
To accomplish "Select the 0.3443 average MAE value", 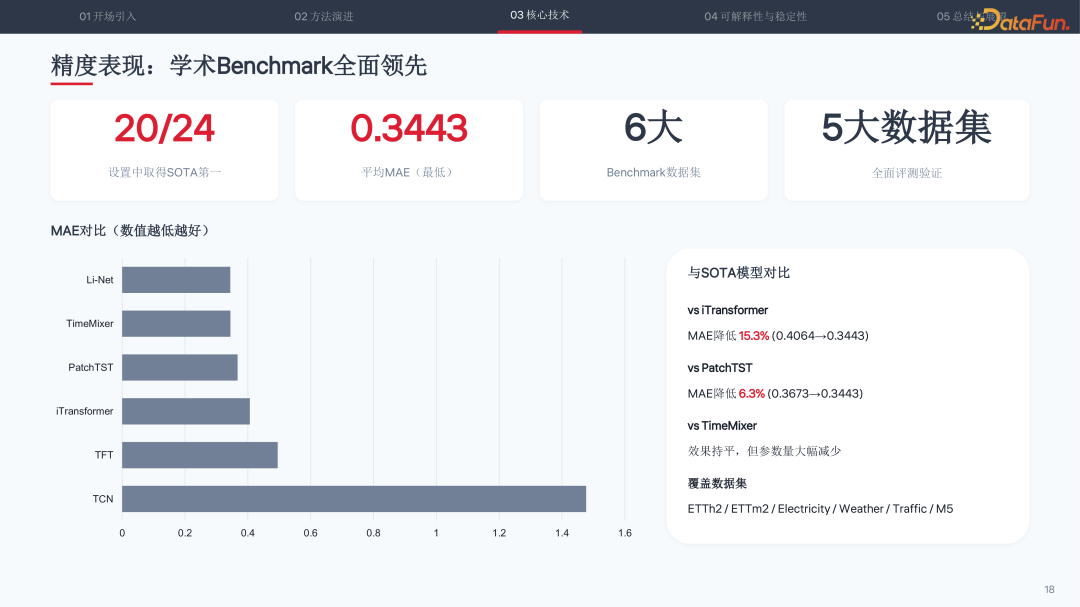I will tap(409, 129).
